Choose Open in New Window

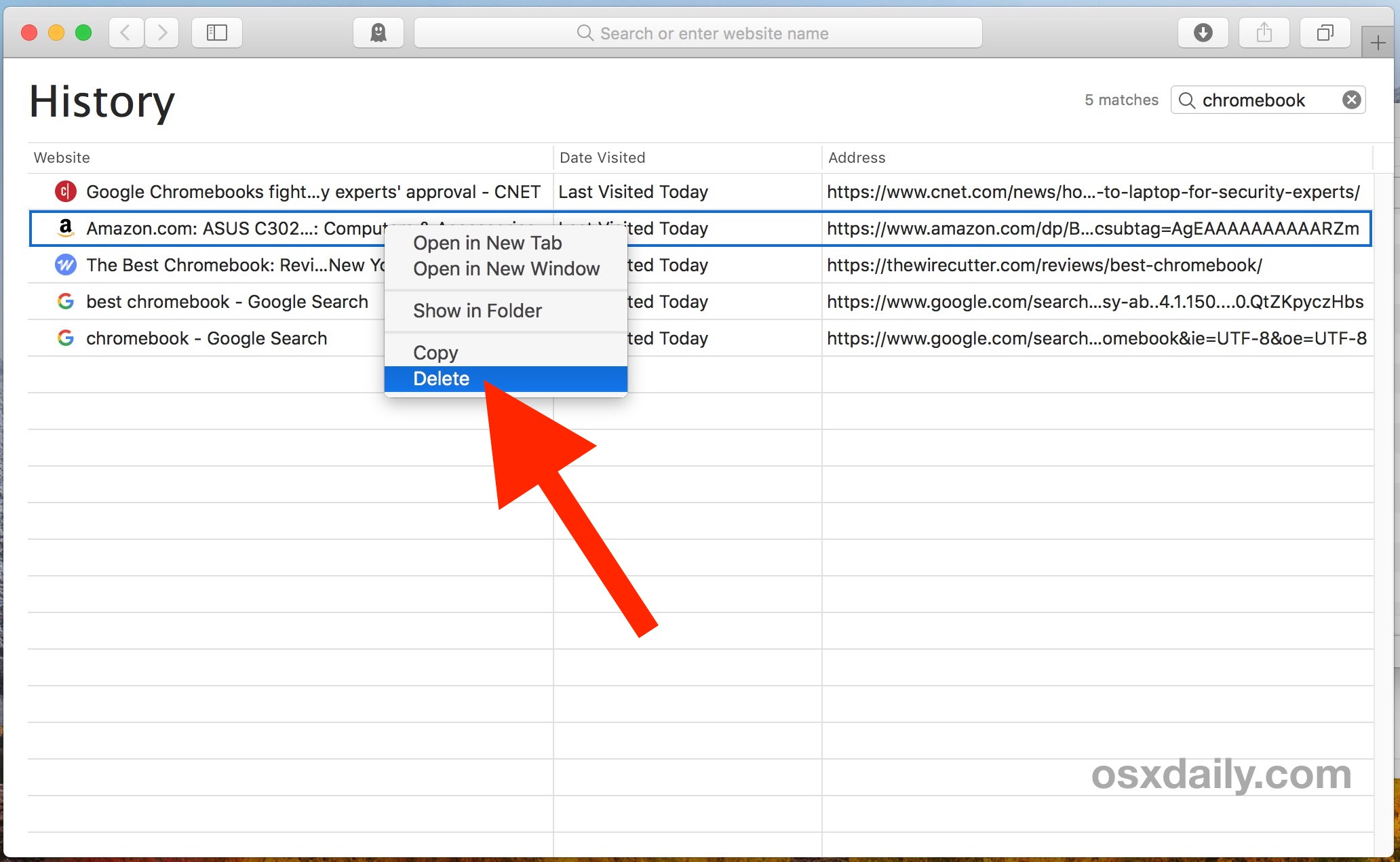[x=505, y=269]
